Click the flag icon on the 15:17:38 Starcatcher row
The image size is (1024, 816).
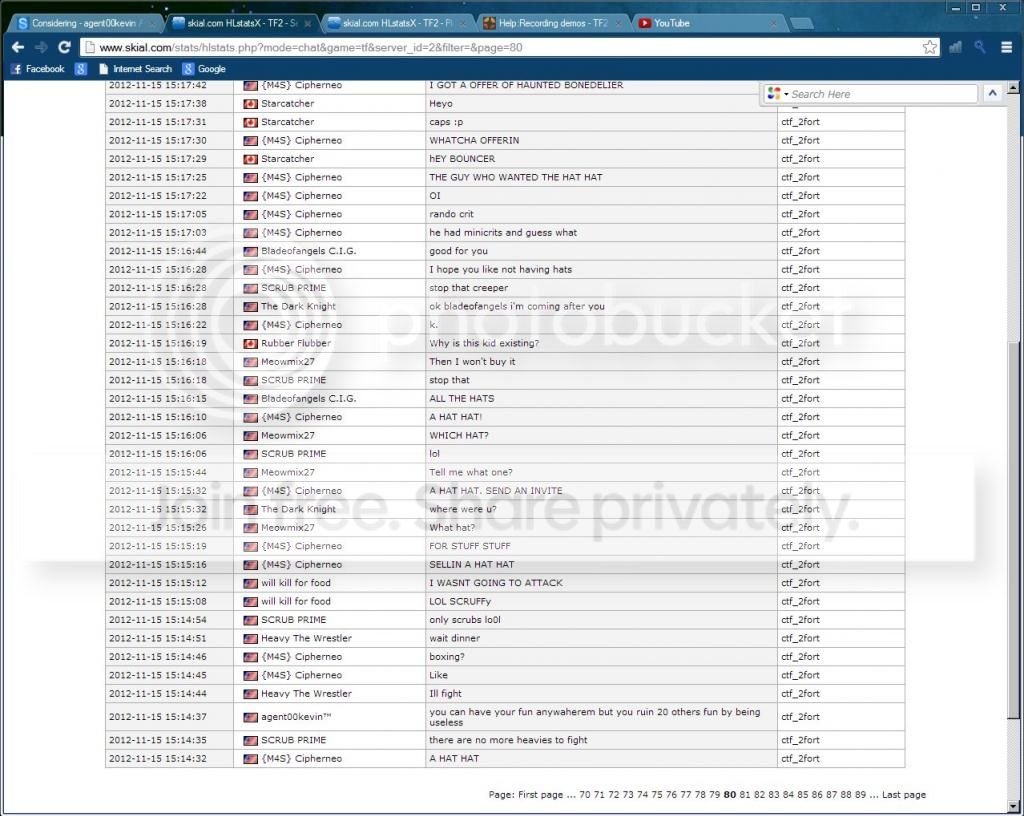(250, 104)
